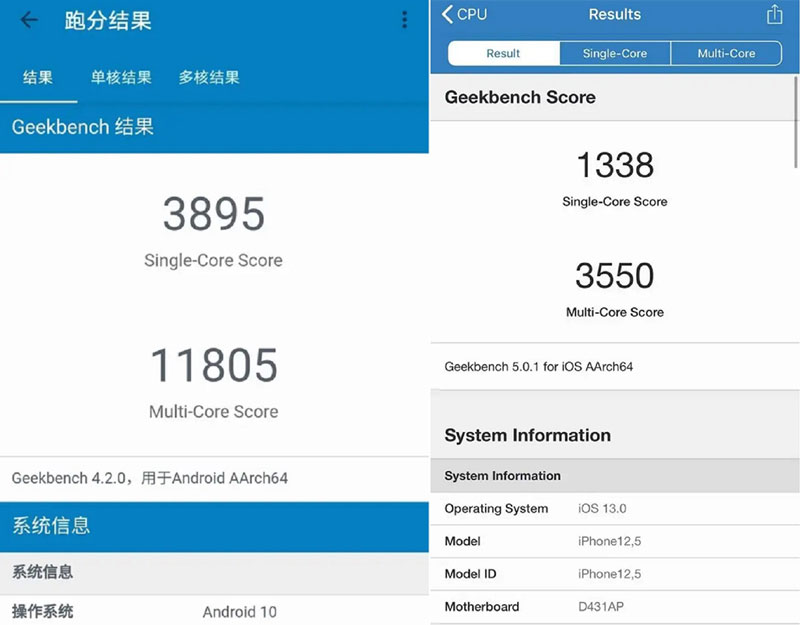Click the iOS 13.0 operating system value

click(x=602, y=509)
